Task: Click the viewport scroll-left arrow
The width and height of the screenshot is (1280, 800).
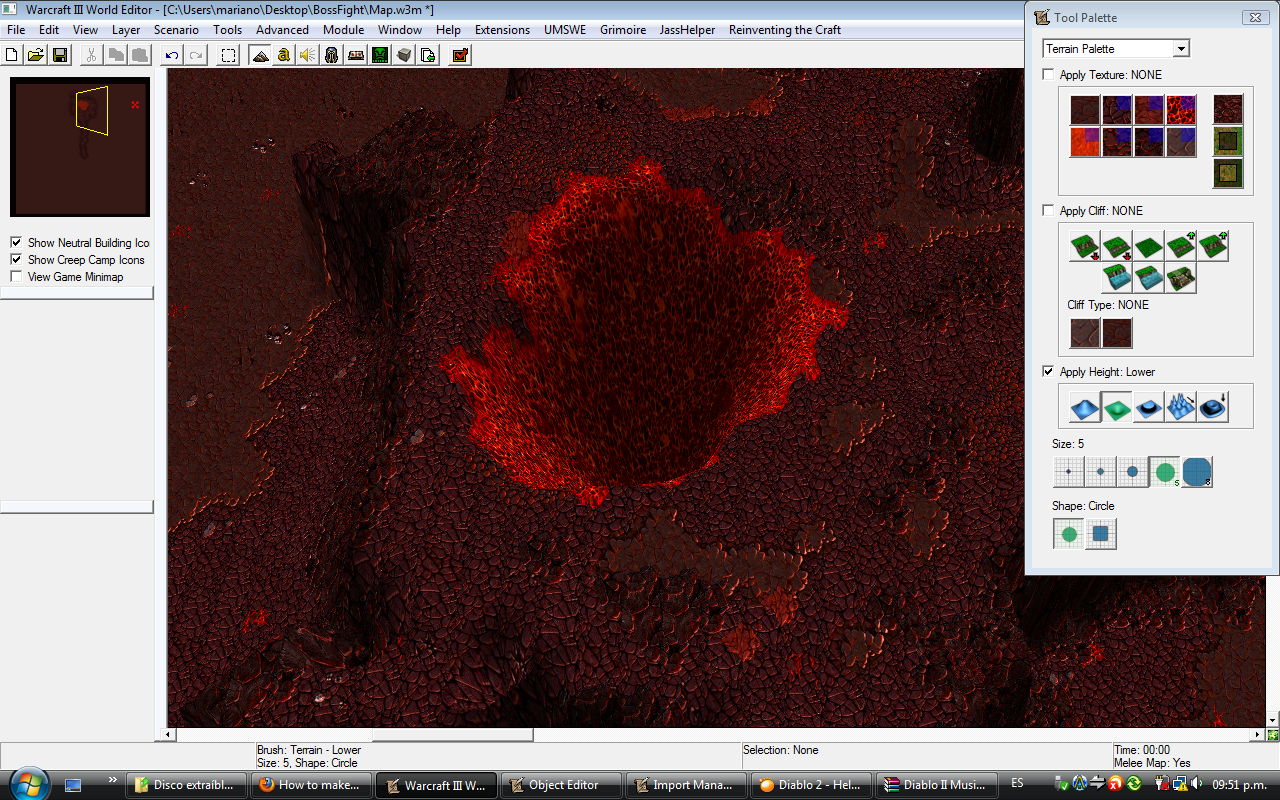Action: click(170, 735)
